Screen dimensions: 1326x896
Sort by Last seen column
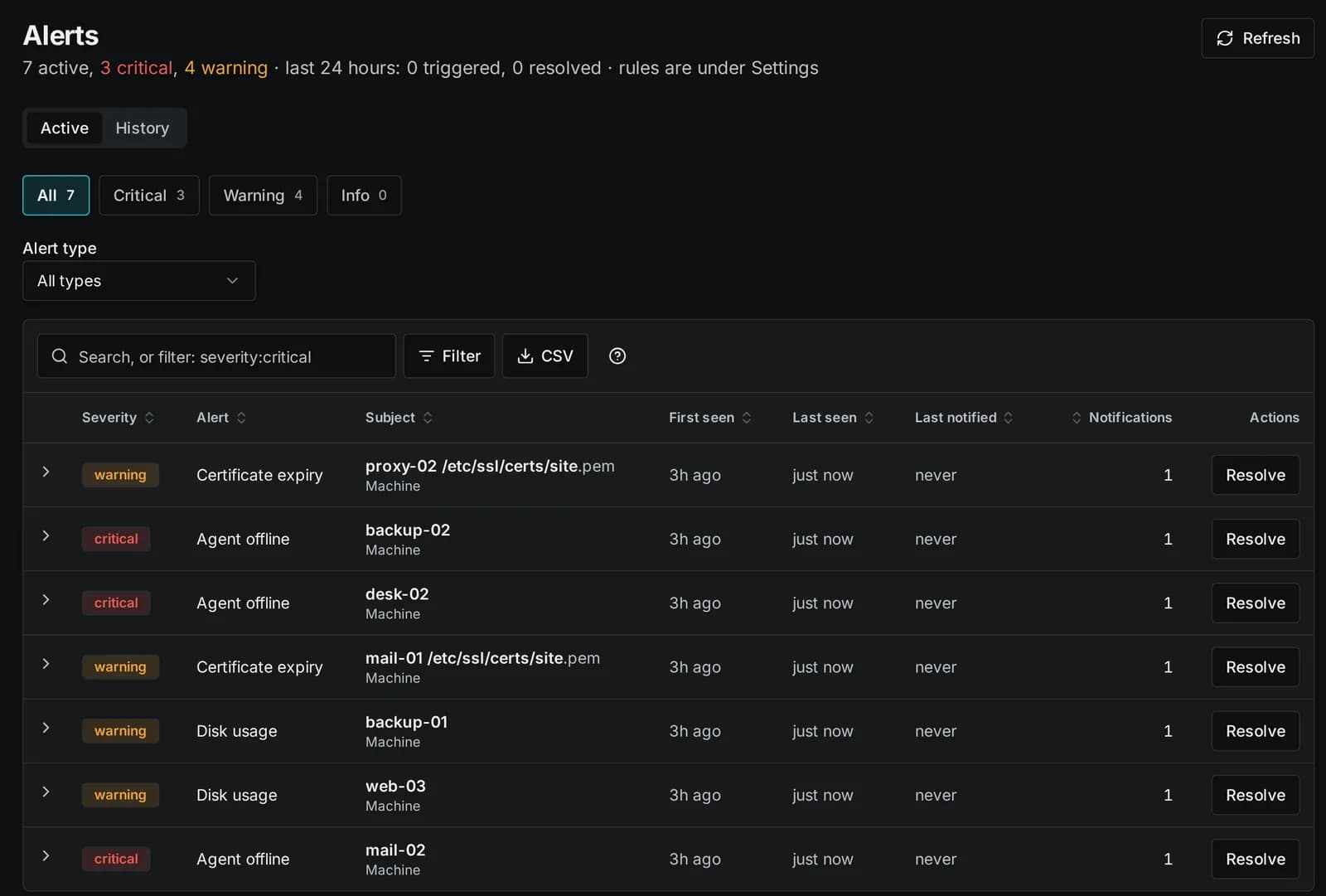coord(833,418)
